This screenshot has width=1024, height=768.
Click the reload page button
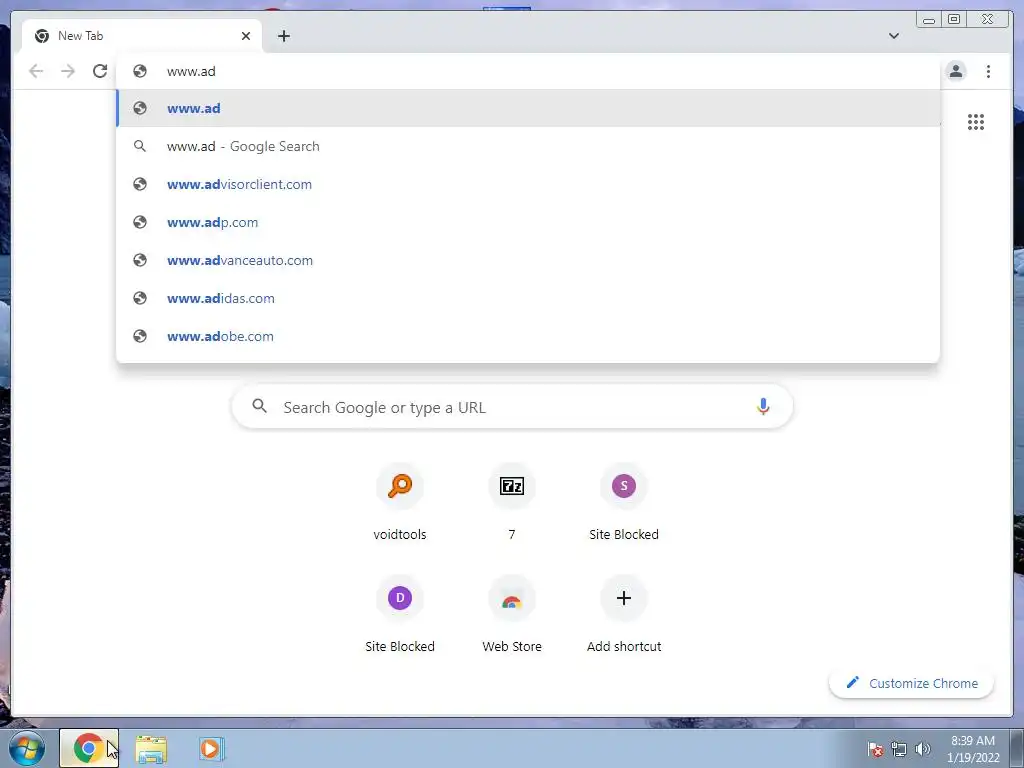point(100,71)
